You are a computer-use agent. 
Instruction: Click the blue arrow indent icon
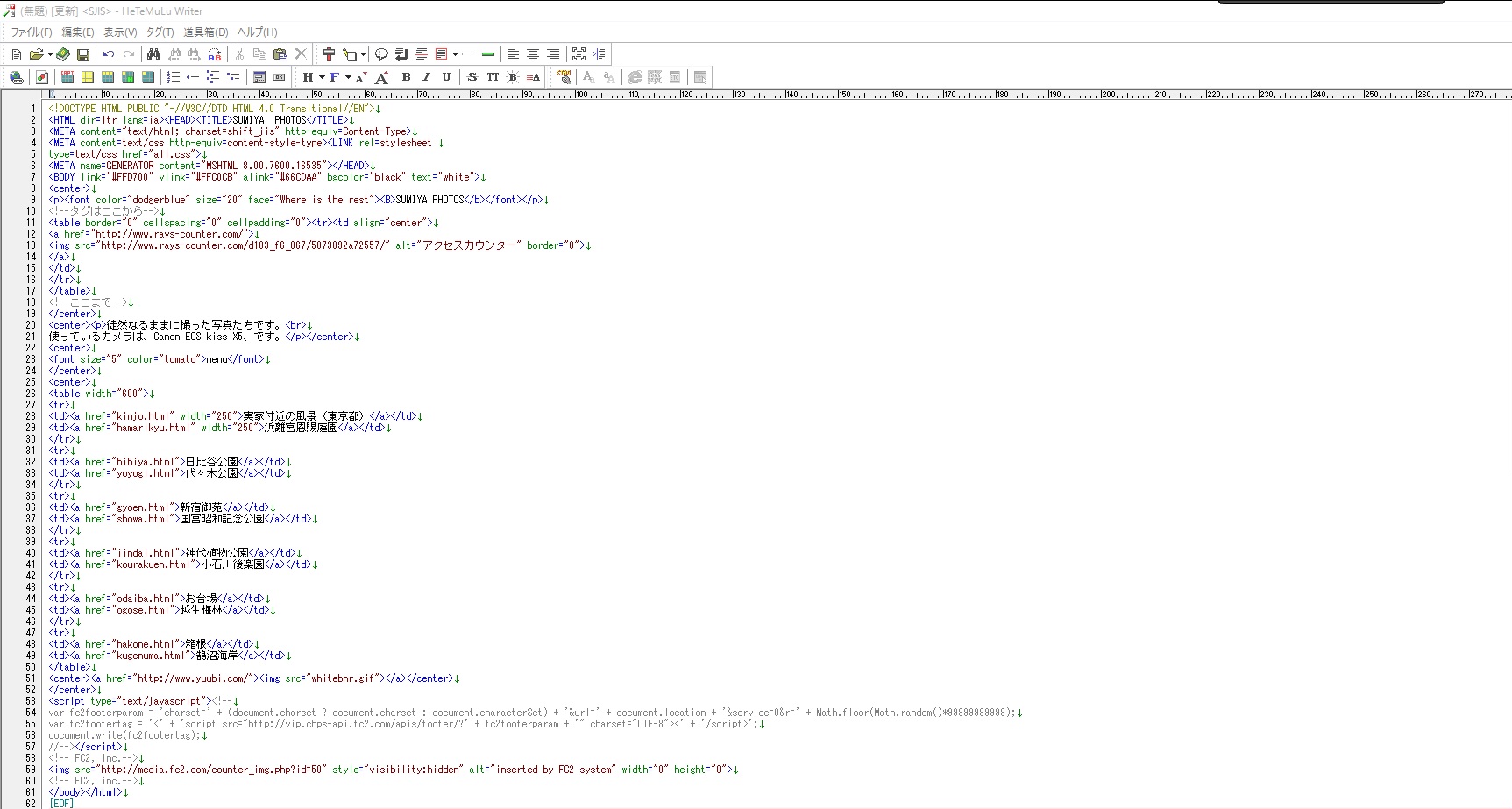coord(600,54)
